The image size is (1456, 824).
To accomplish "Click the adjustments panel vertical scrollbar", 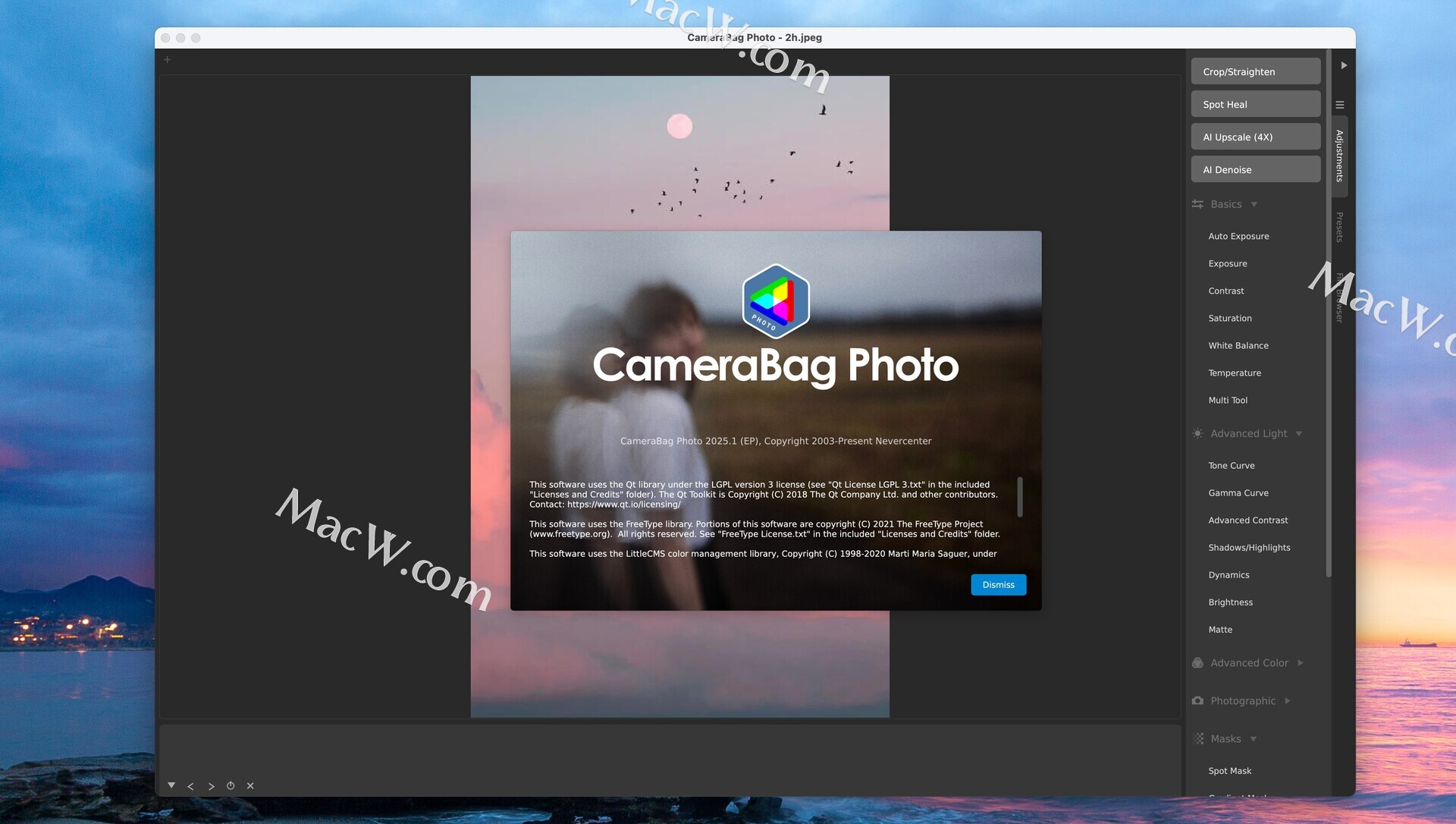I will point(1328,313).
